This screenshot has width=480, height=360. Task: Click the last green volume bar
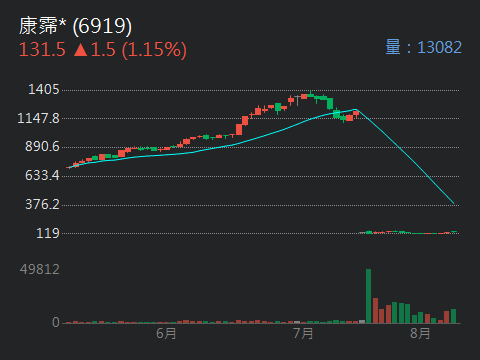click(x=453, y=316)
